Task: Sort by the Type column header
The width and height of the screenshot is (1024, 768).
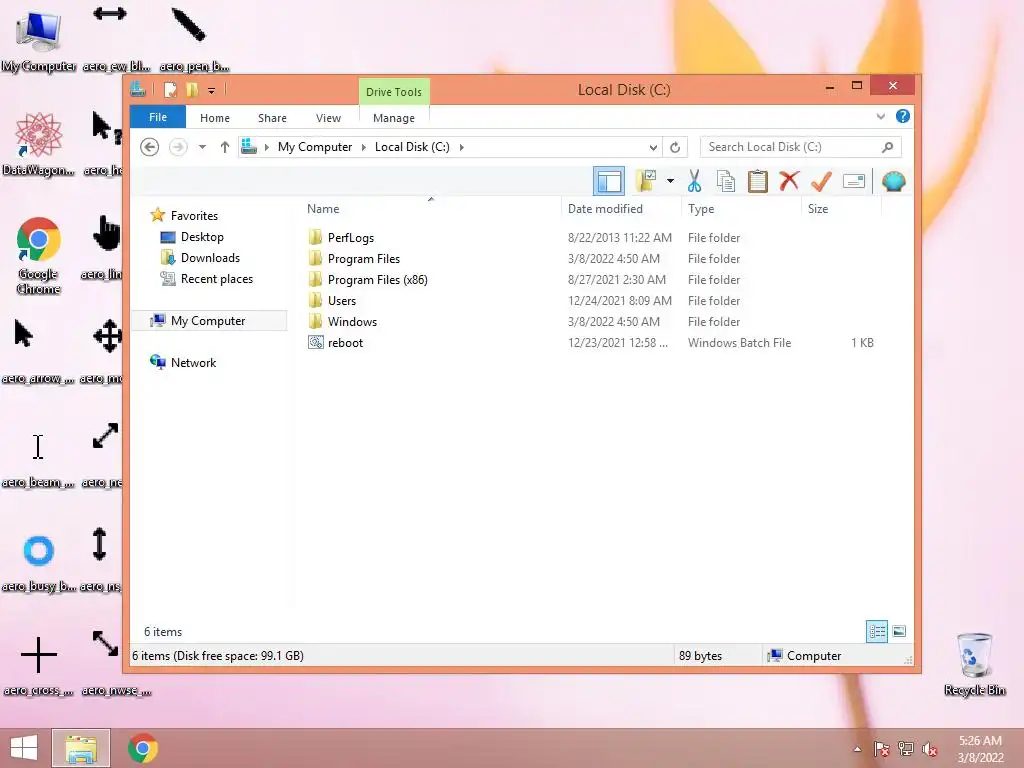Action: click(701, 209)
